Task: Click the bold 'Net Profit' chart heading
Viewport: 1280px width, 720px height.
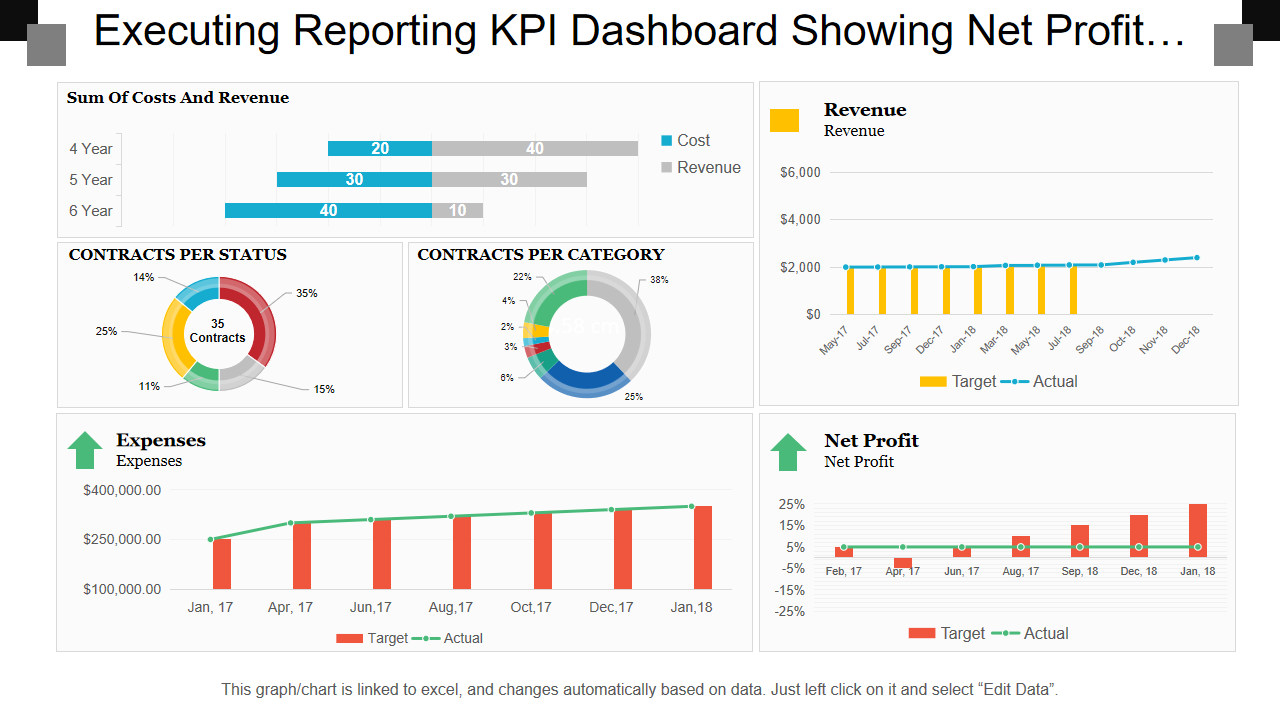Action: point(871,441)
